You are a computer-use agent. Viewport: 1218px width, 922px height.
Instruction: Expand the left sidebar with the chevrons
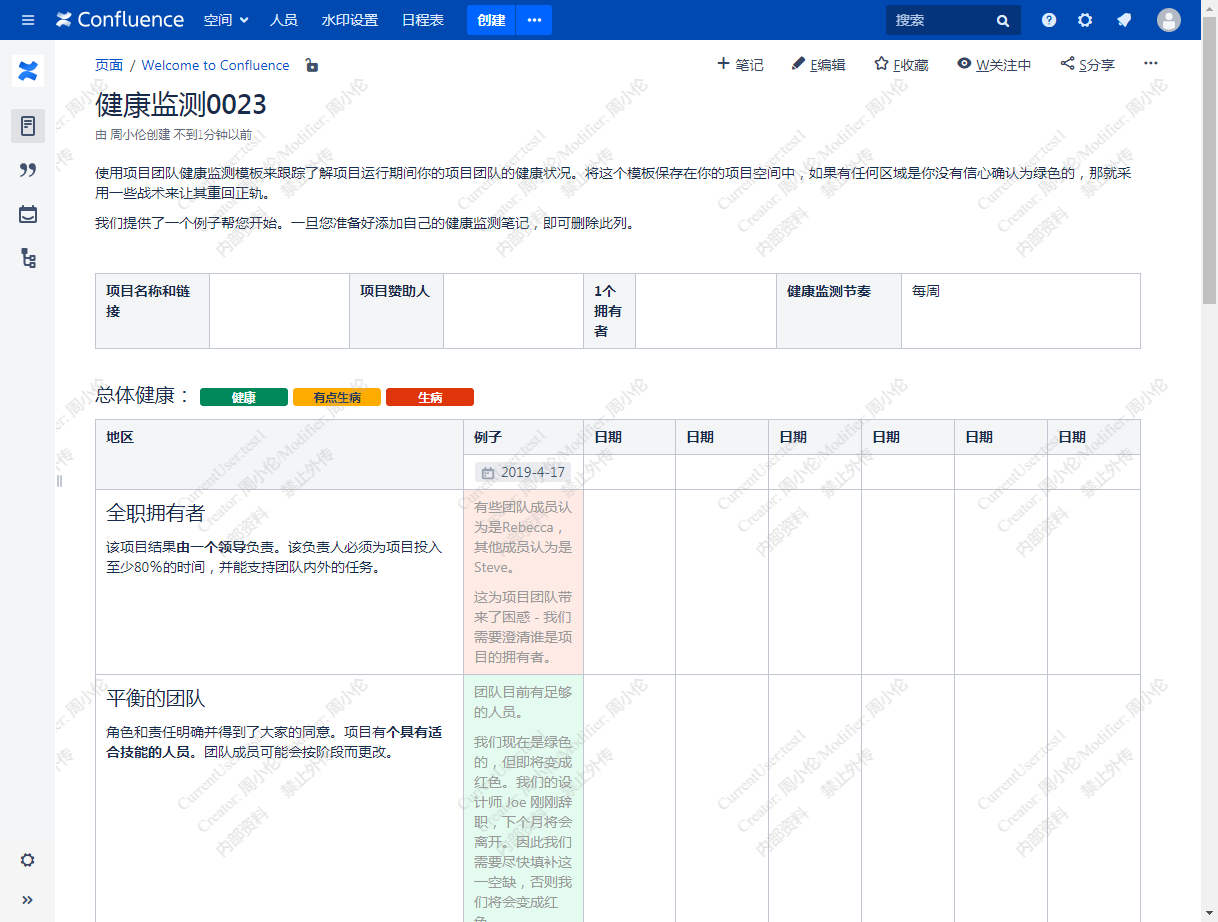(28, 899)
